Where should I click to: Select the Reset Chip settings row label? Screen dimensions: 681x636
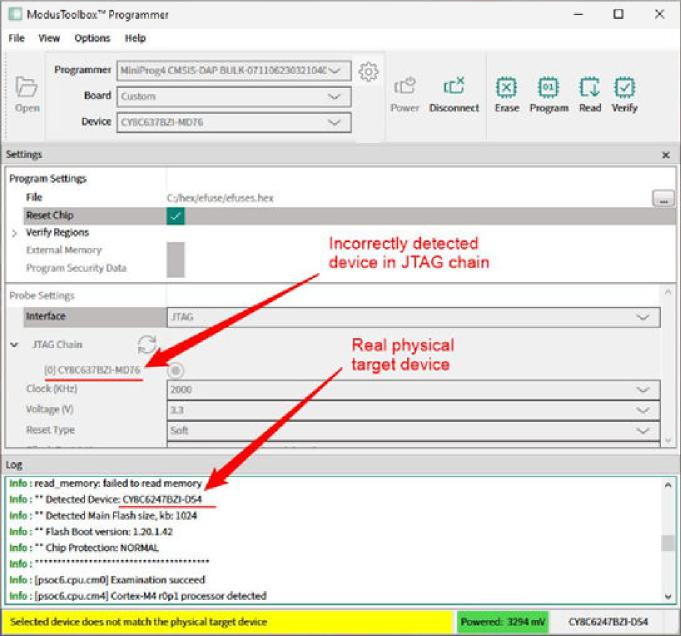pos(50,215)
